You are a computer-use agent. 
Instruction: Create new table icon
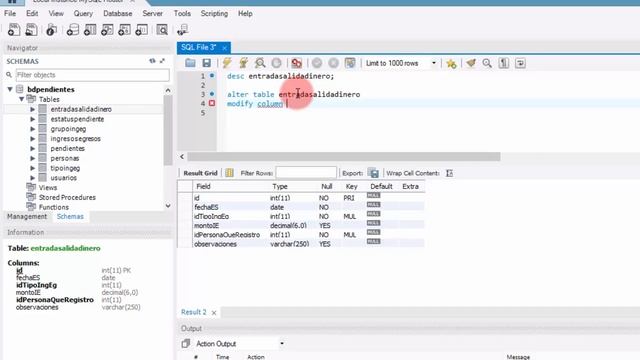tap(90, 30)
